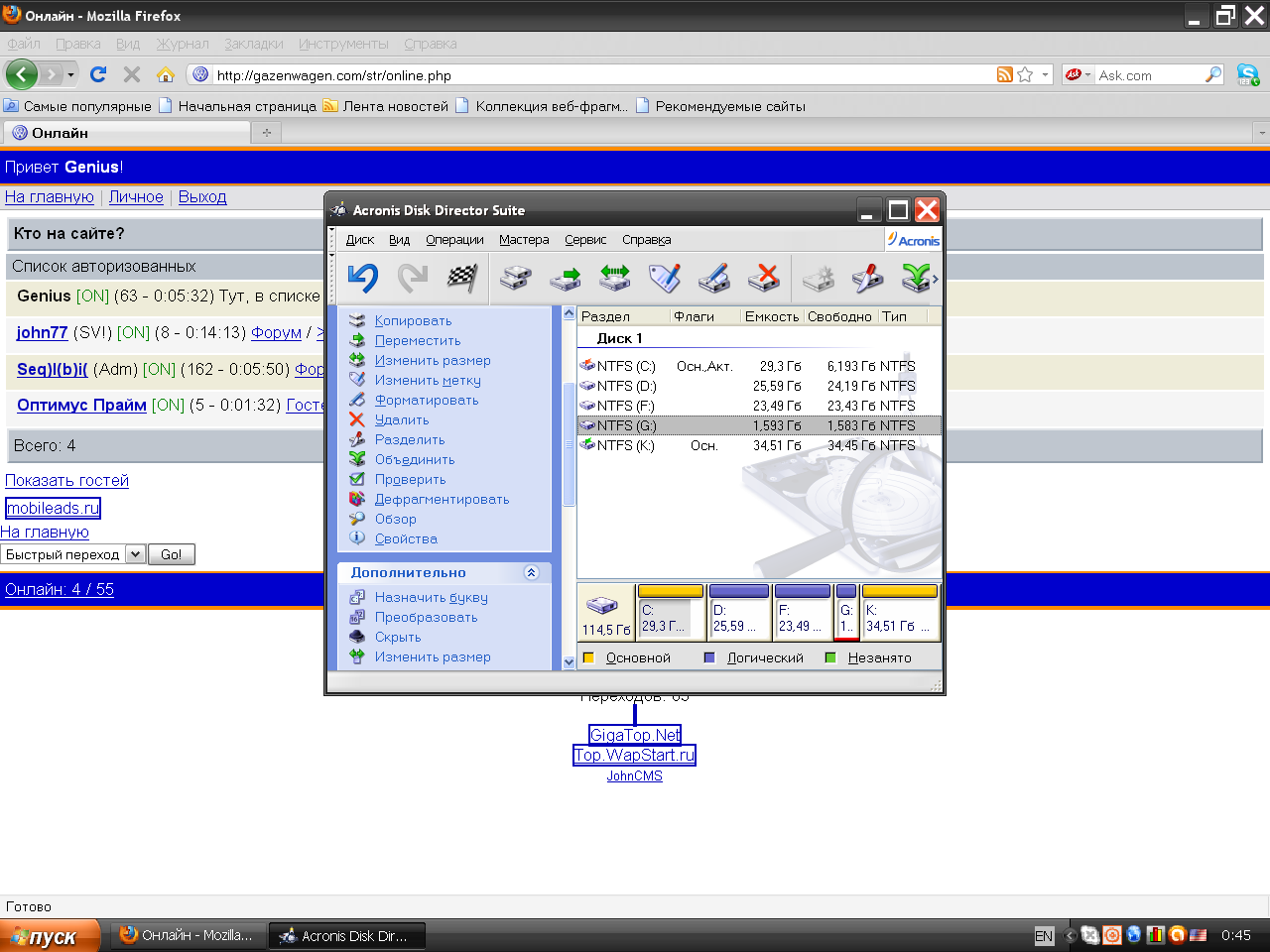Open the Мастера menu in Acronis

[x=524, y=240]
